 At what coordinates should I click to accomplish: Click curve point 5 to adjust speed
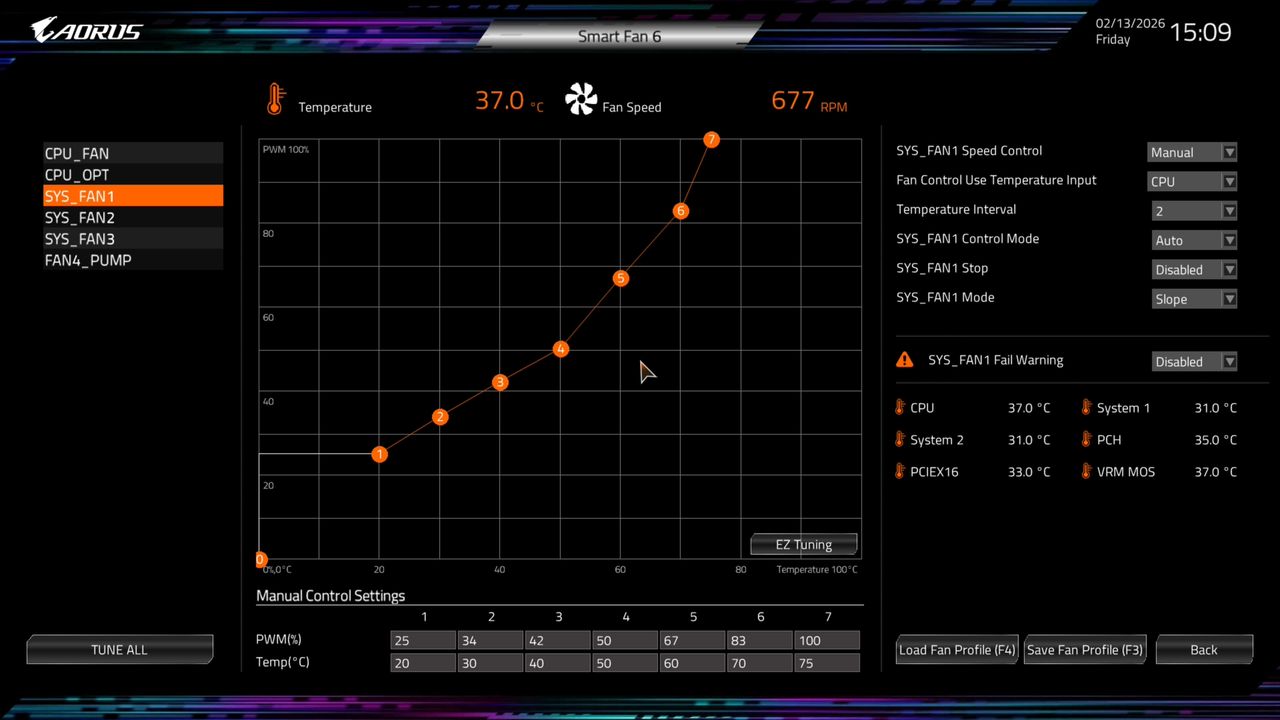pyautogui.click(x=620, y=278)
